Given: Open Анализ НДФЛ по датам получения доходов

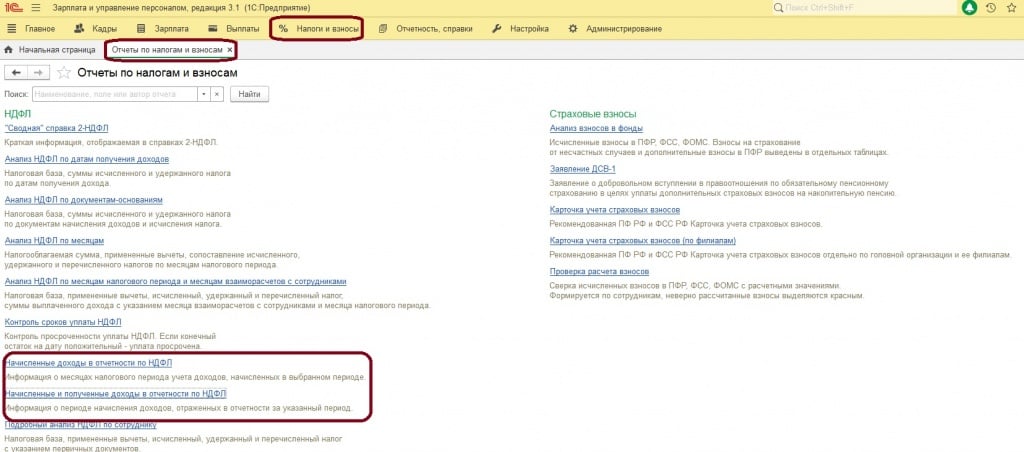Looking at the screenshot, I should (87, 159).
